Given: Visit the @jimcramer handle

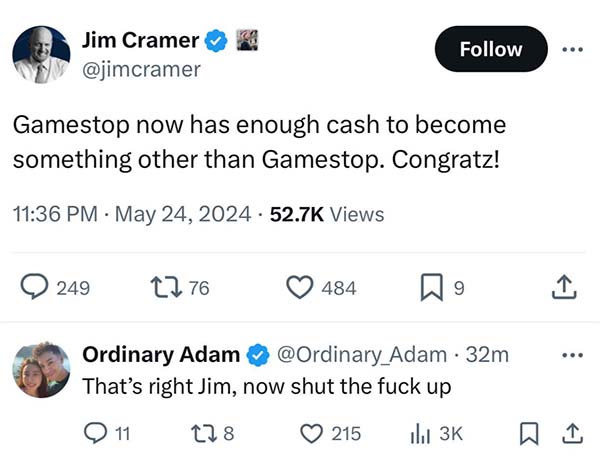Looking at the screenshot, I should [x=141, y=70].
